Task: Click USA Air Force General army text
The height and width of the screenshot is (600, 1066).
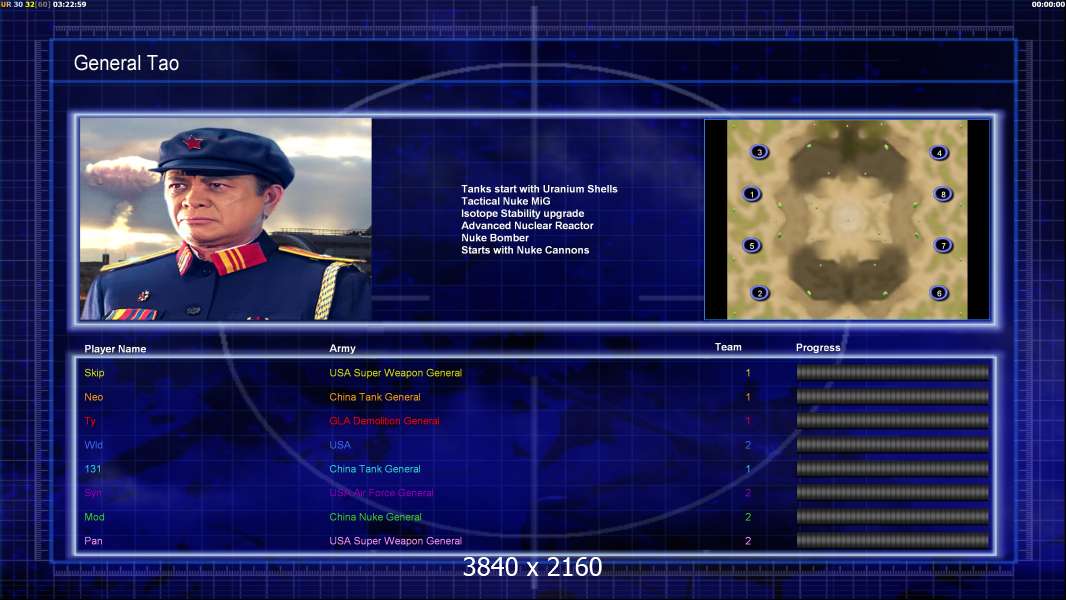Action: 381,493
